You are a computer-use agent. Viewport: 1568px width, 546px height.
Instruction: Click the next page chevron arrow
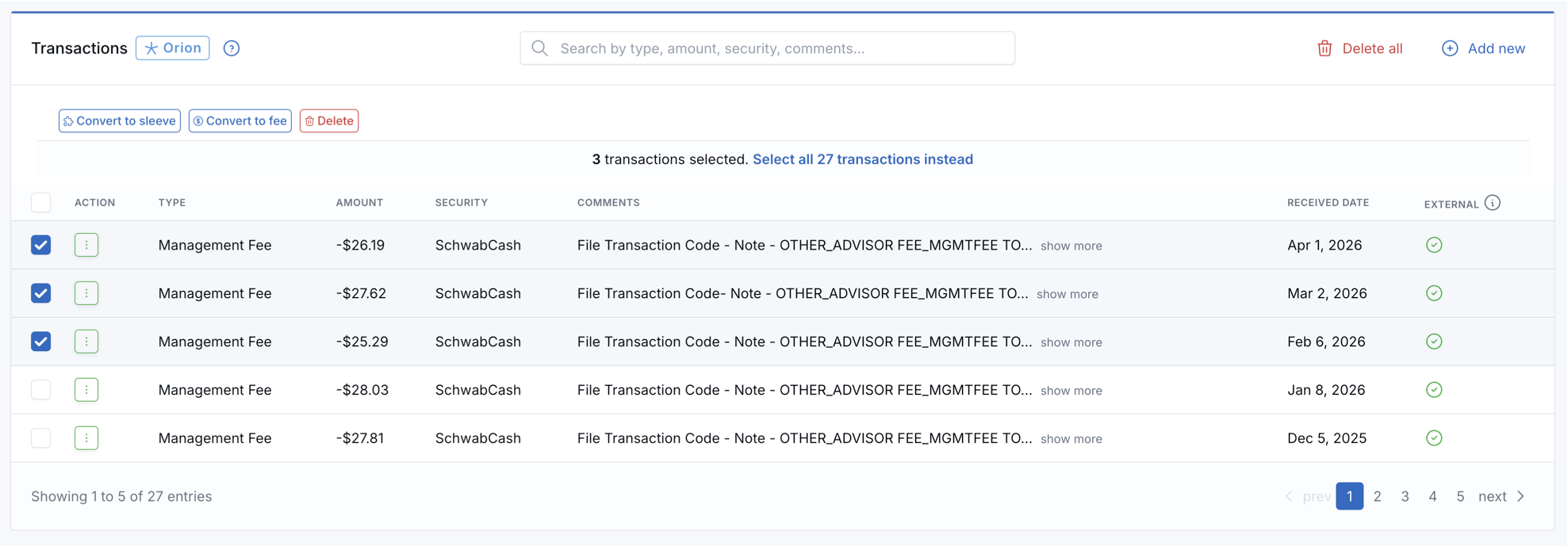click(1521, 496)
